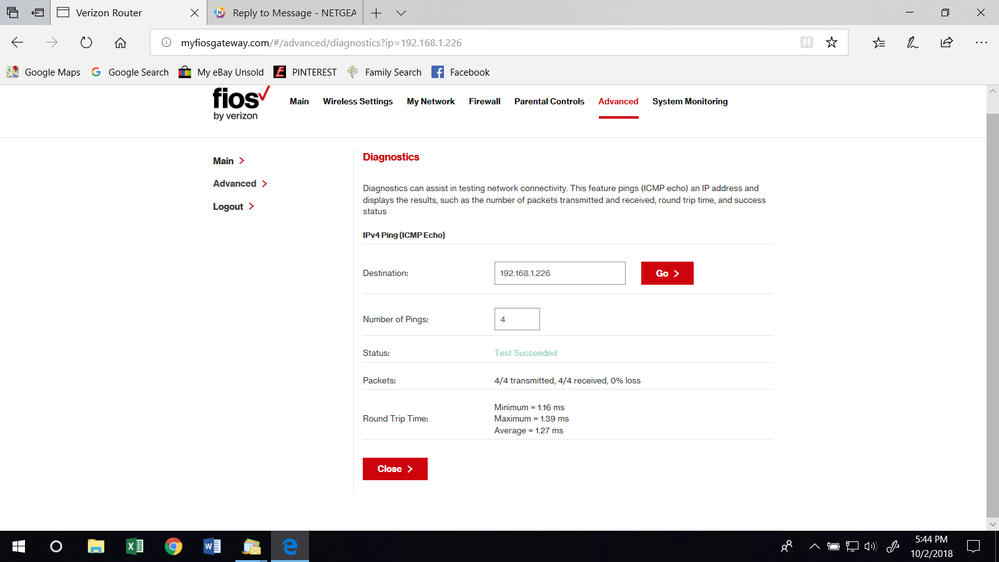Click the Number of Pings field
This screenshot has width=999, height=562.
(517, 319)
